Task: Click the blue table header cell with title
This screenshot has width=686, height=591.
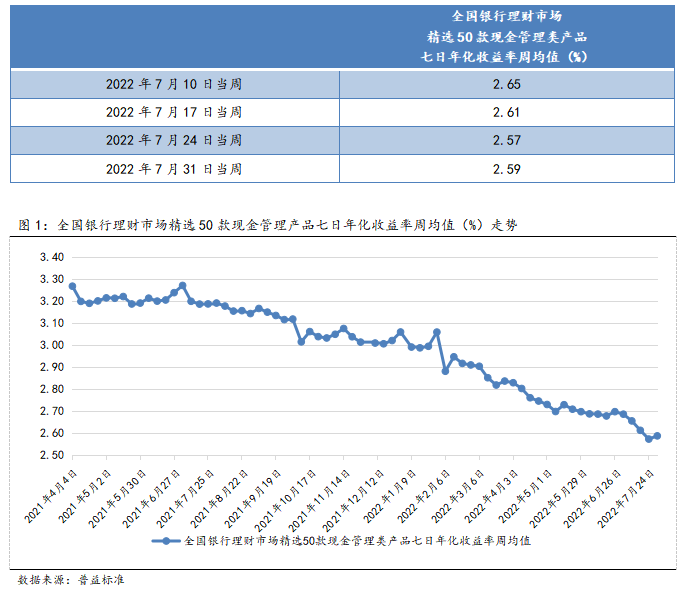Action: (x=507, y=36)
